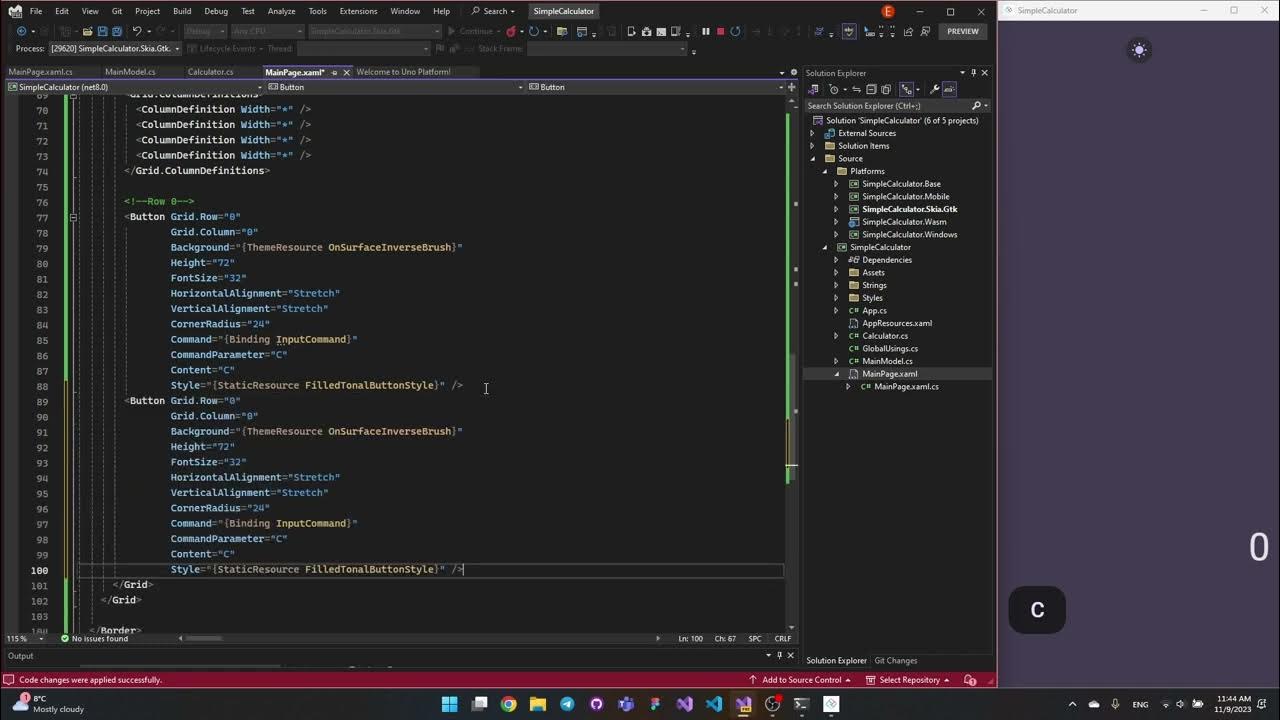Collapse the Button element at line 77
The height and width of the screenshot is (720, 1280).
point(73,217)
